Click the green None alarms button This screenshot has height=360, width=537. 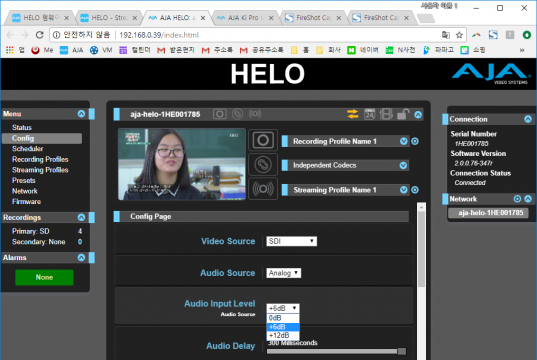pyautogui.click(x=44, y=277)
